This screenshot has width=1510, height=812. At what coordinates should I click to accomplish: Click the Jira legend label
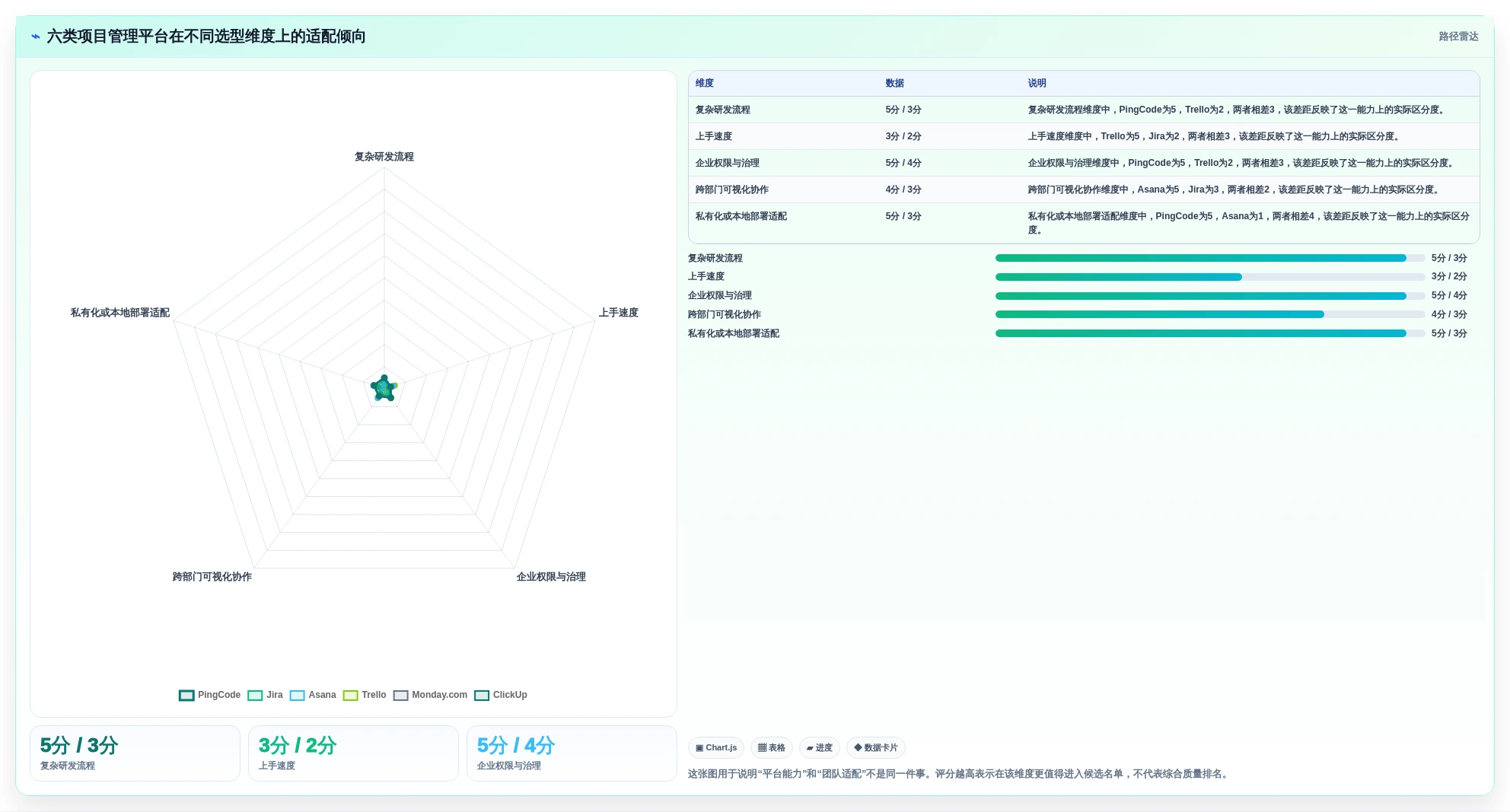coord(275,695)
